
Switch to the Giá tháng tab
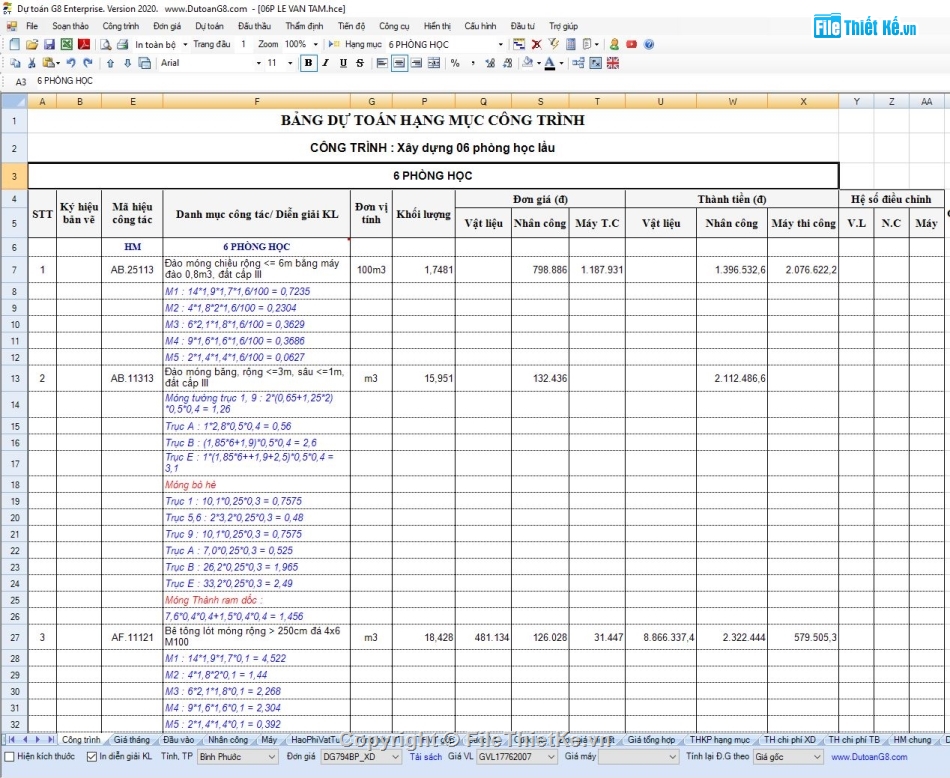pyautogui.click(x=131, y=740)
